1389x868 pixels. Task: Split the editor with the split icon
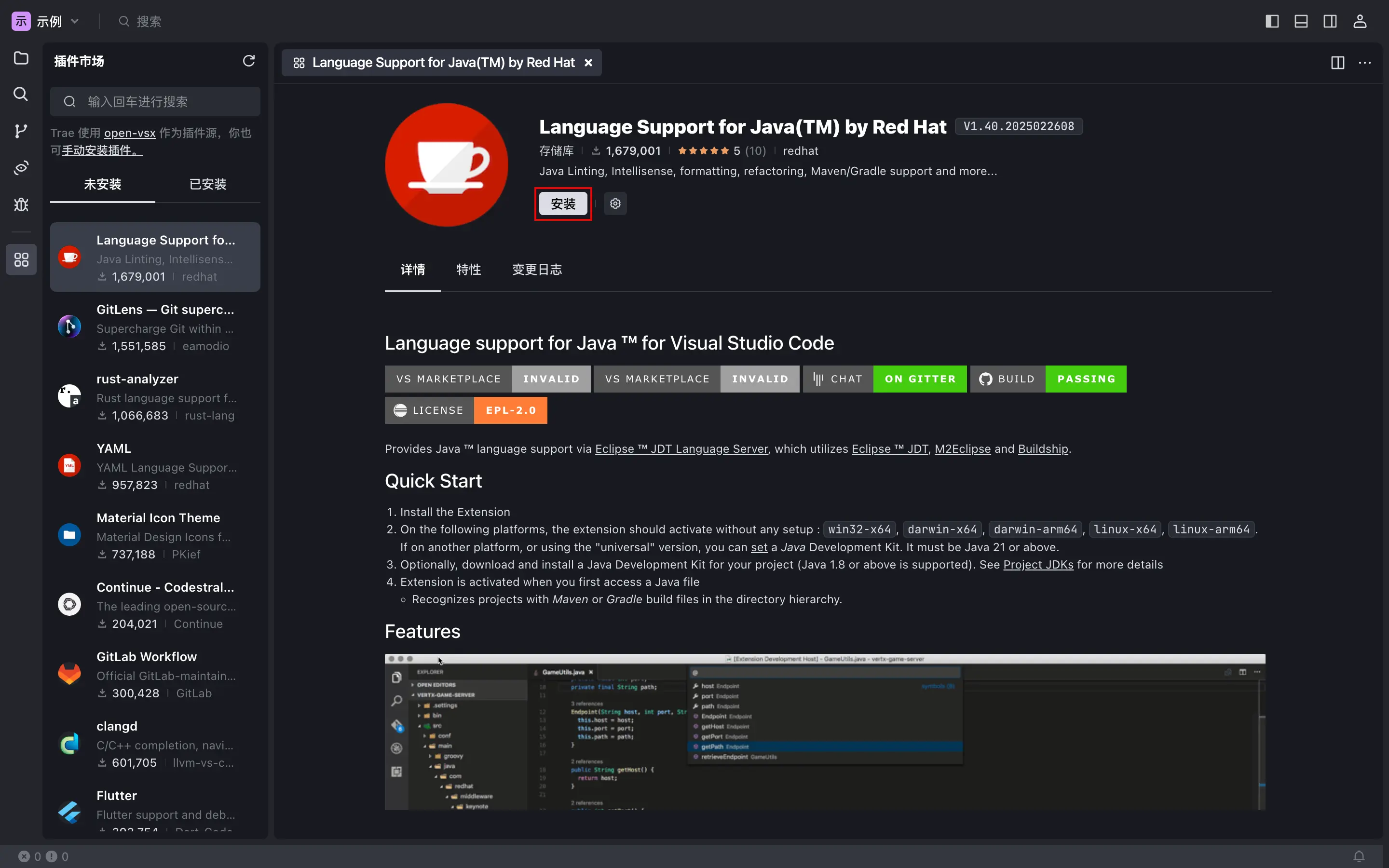[x=1337, y=63]
